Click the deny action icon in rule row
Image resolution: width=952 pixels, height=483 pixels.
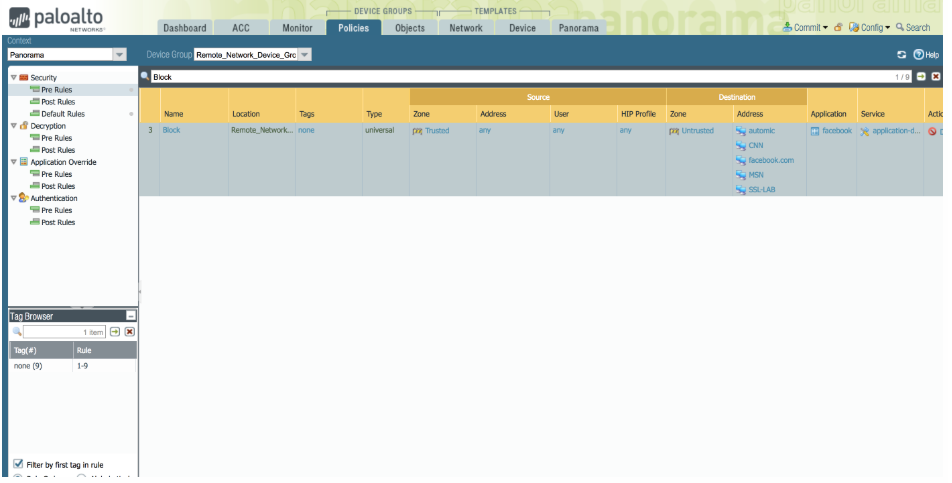click(932, 131)
